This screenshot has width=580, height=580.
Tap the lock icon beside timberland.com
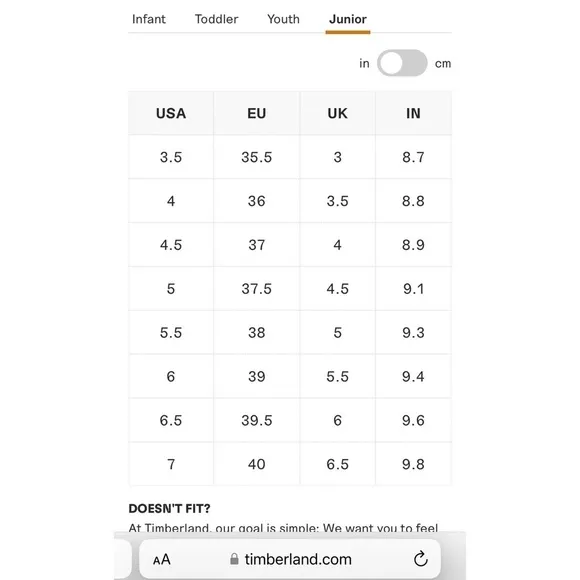(x=234, y=559)
